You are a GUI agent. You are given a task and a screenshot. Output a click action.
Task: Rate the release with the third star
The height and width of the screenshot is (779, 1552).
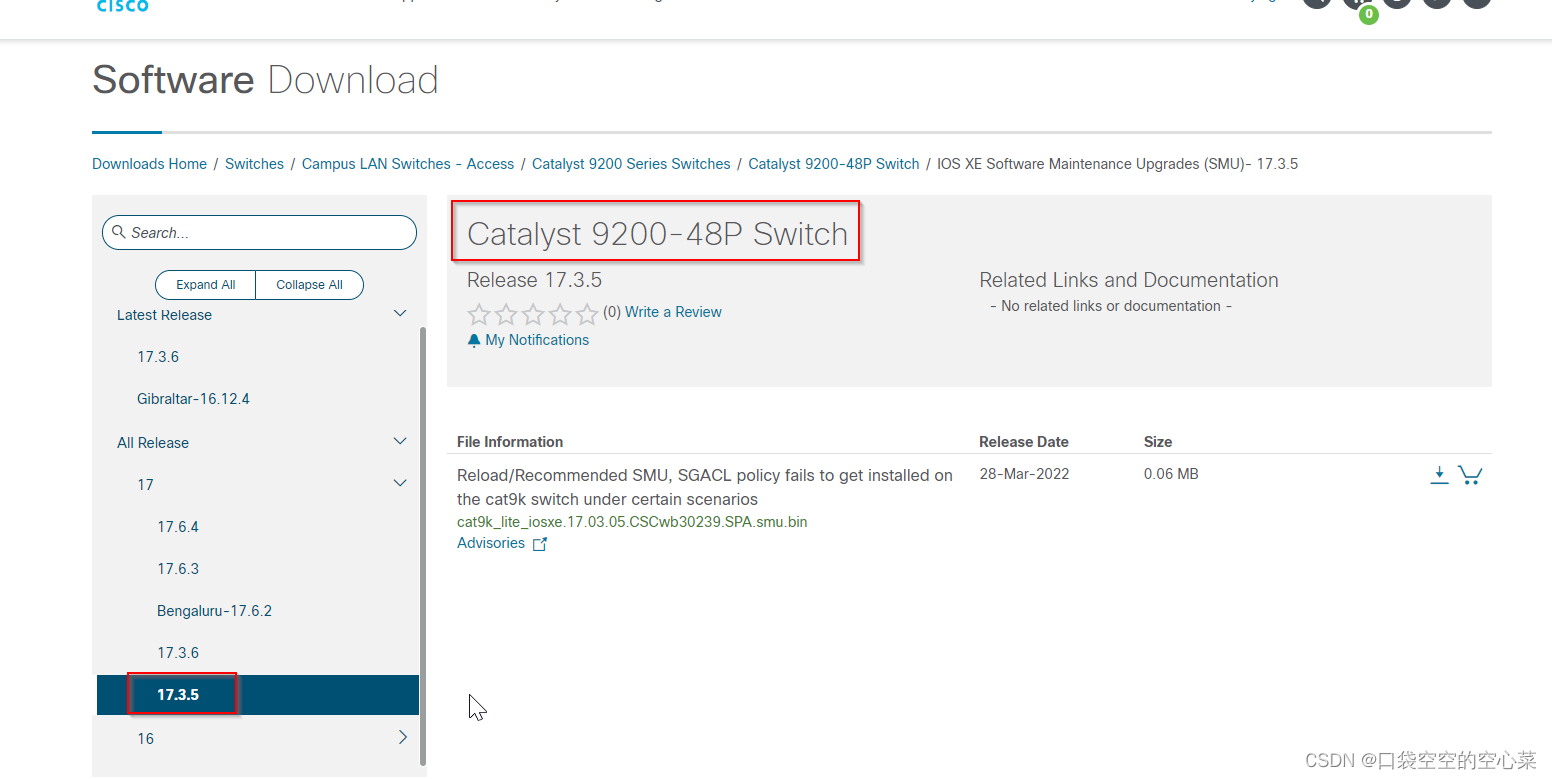[x=533, y=314]
